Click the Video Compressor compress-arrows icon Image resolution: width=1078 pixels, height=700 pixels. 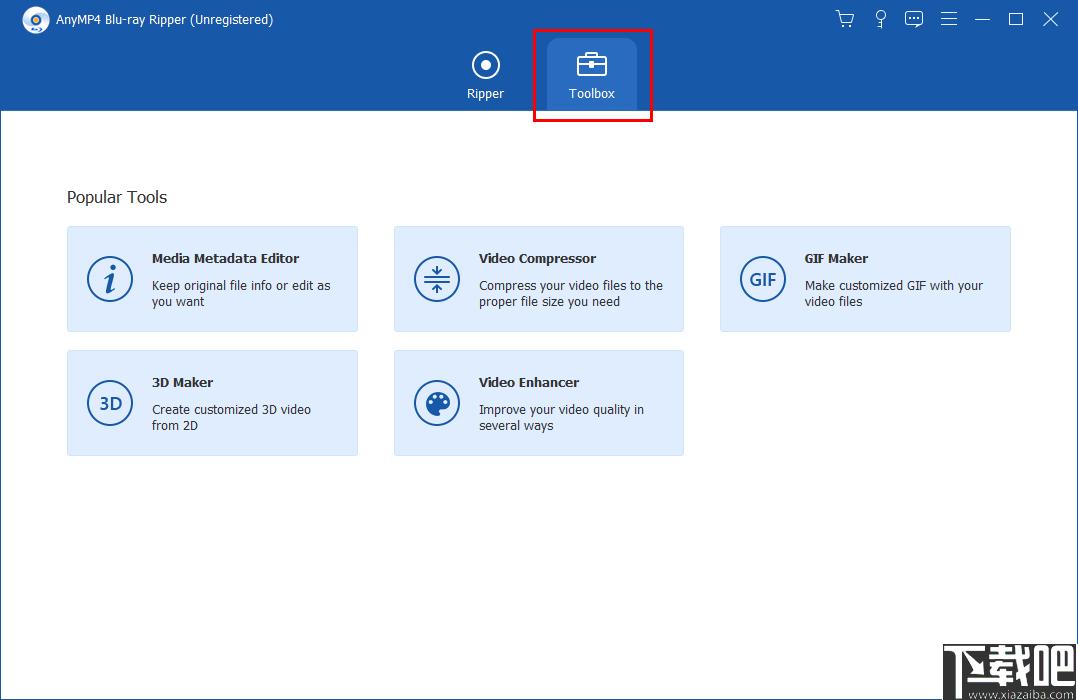(x=437, y=279)
